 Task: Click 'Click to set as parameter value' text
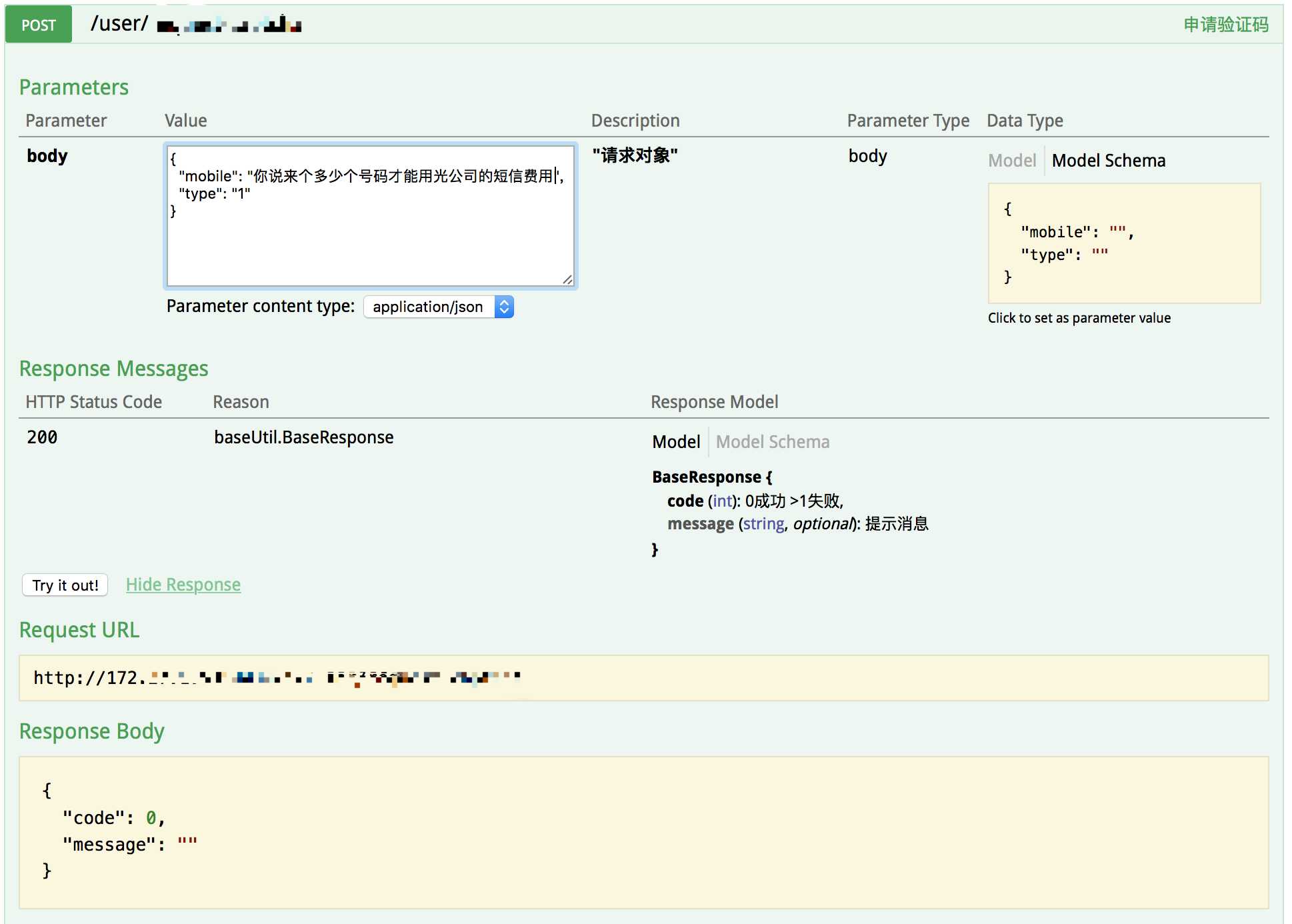click(1079, 318)
